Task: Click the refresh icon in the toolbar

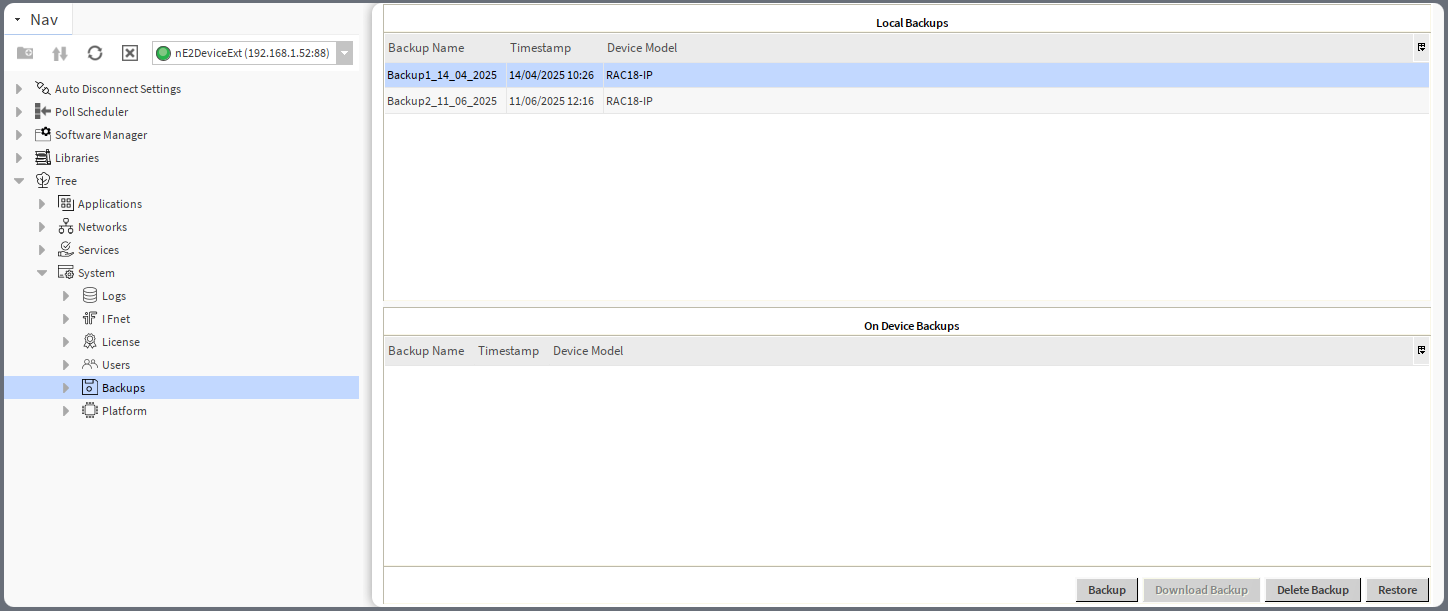Action: coord(94,53)
